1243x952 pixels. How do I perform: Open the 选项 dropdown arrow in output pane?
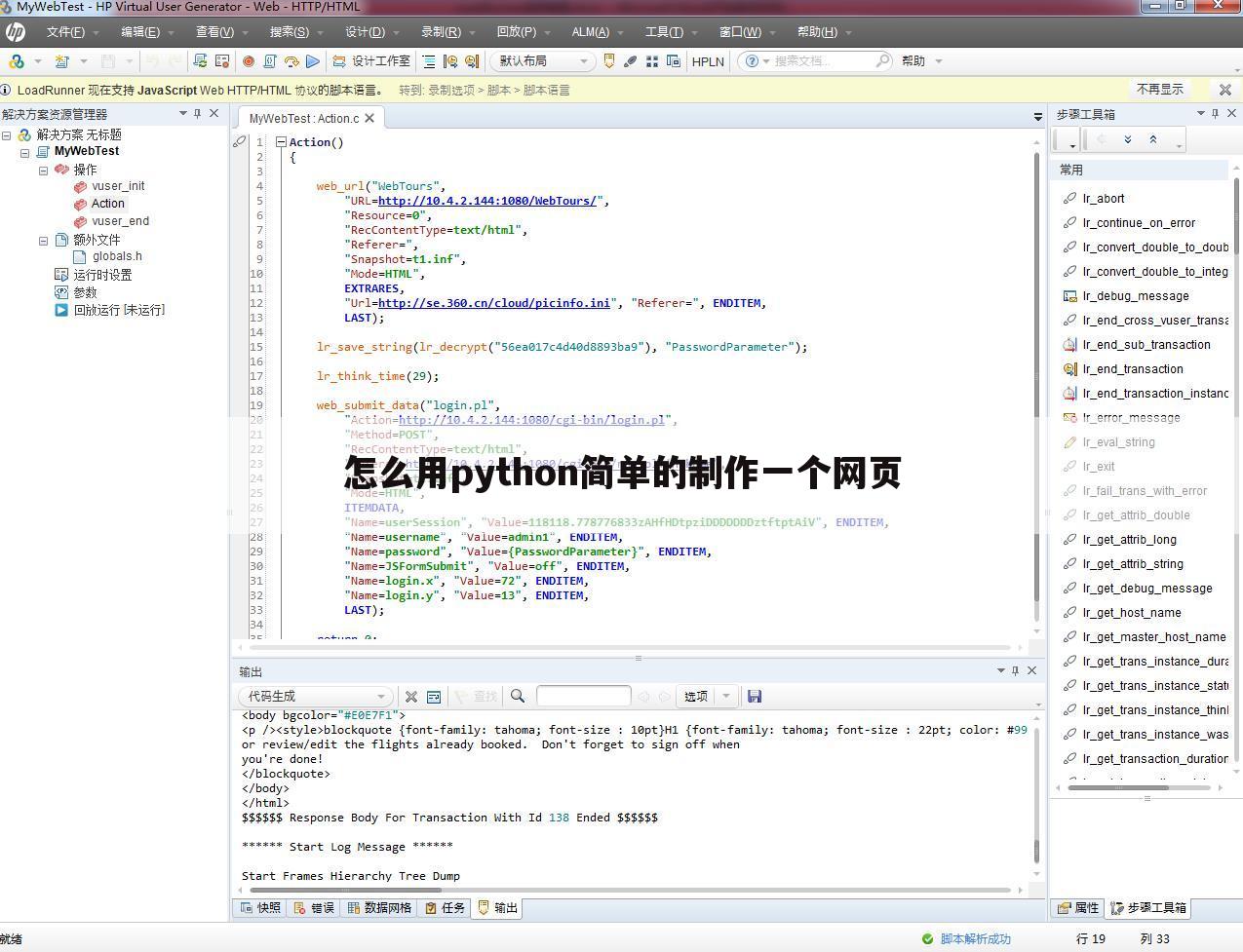[x=725, y=697]
